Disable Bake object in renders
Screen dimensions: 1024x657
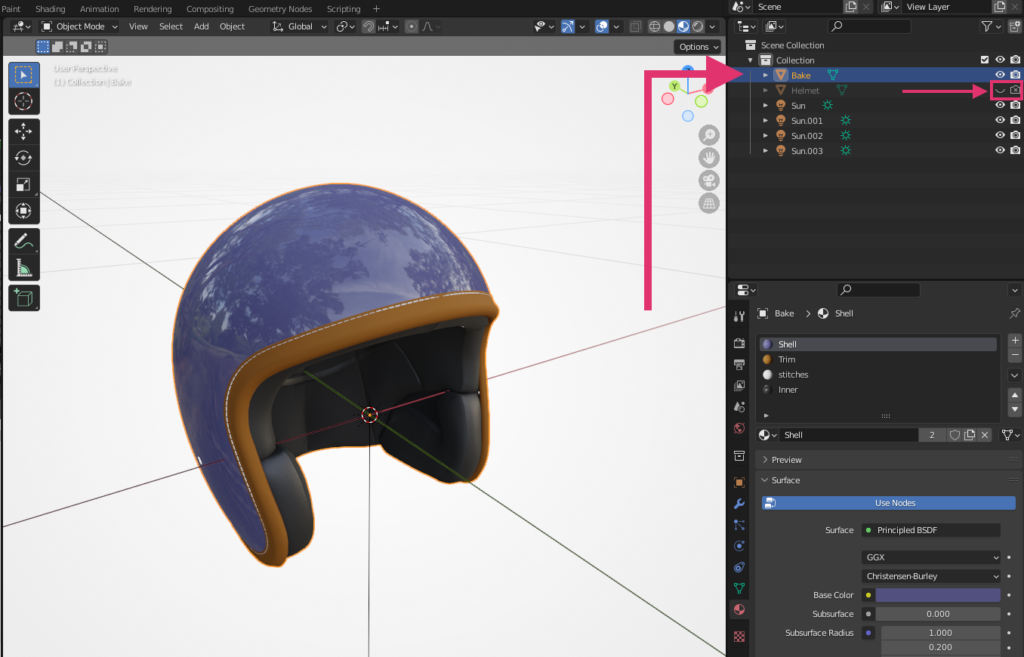point(1015,75)
